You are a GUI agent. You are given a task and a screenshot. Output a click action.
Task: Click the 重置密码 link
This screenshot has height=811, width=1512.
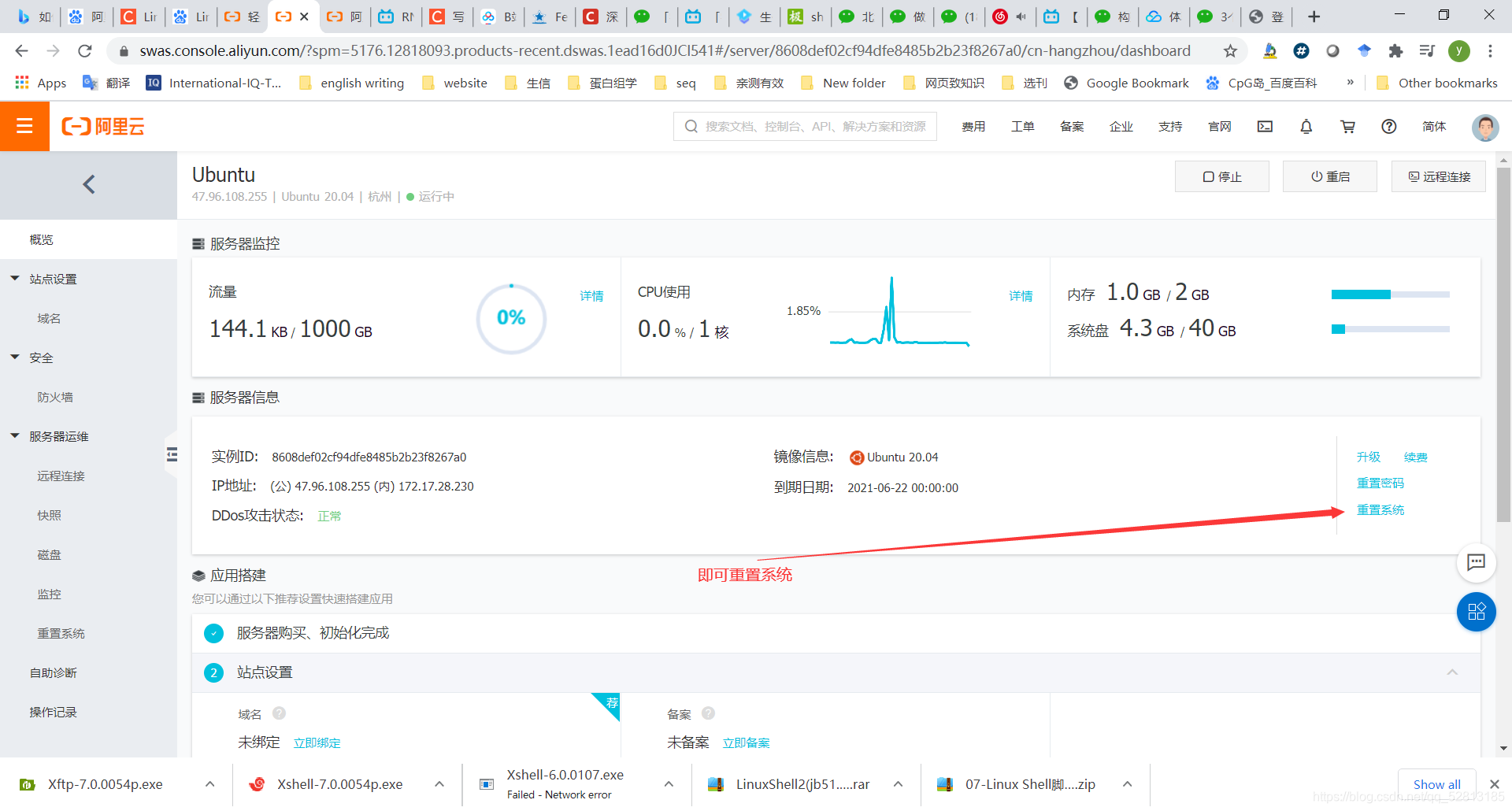point(1380,483)
